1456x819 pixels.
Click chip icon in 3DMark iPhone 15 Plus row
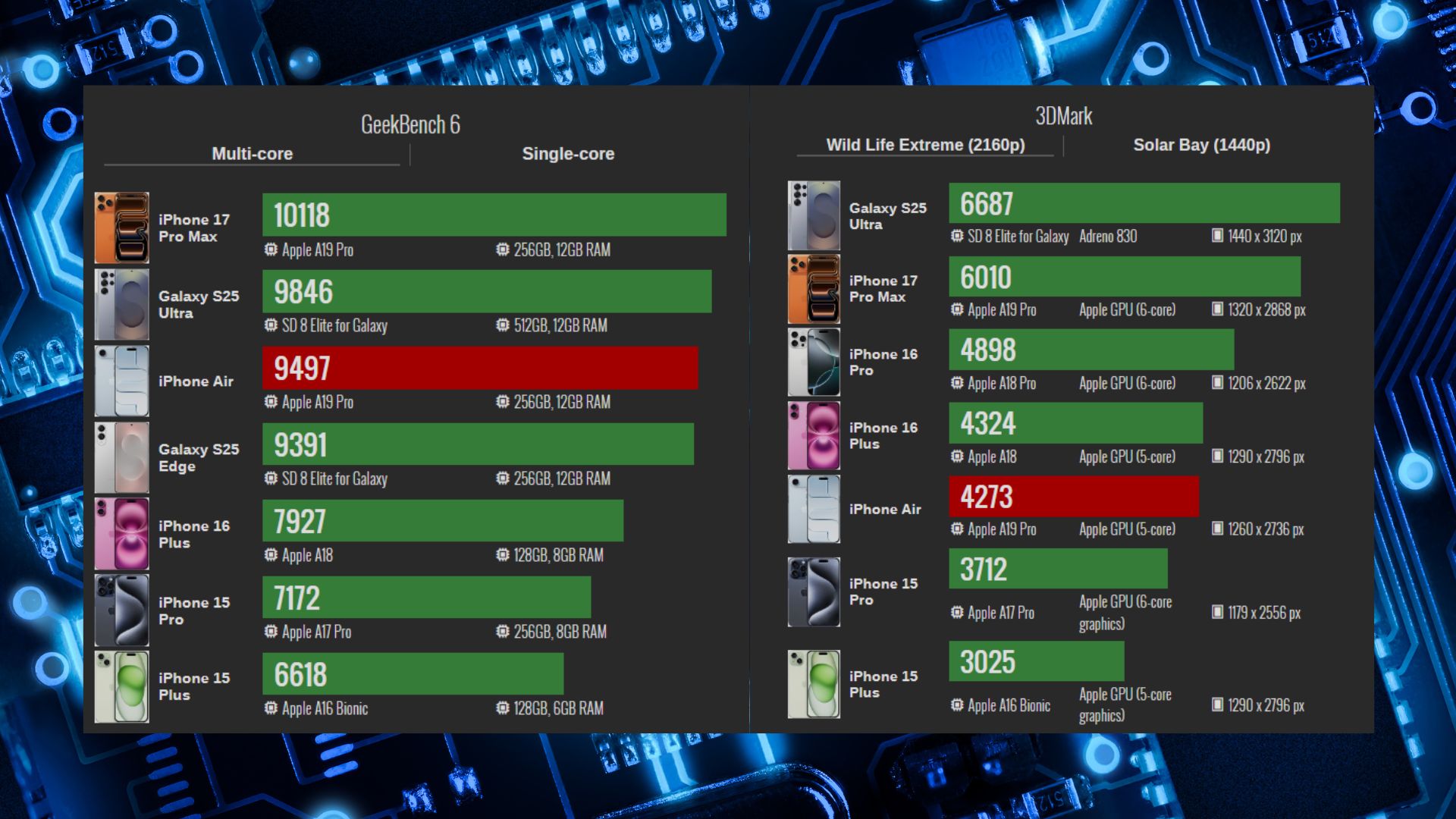957,705
